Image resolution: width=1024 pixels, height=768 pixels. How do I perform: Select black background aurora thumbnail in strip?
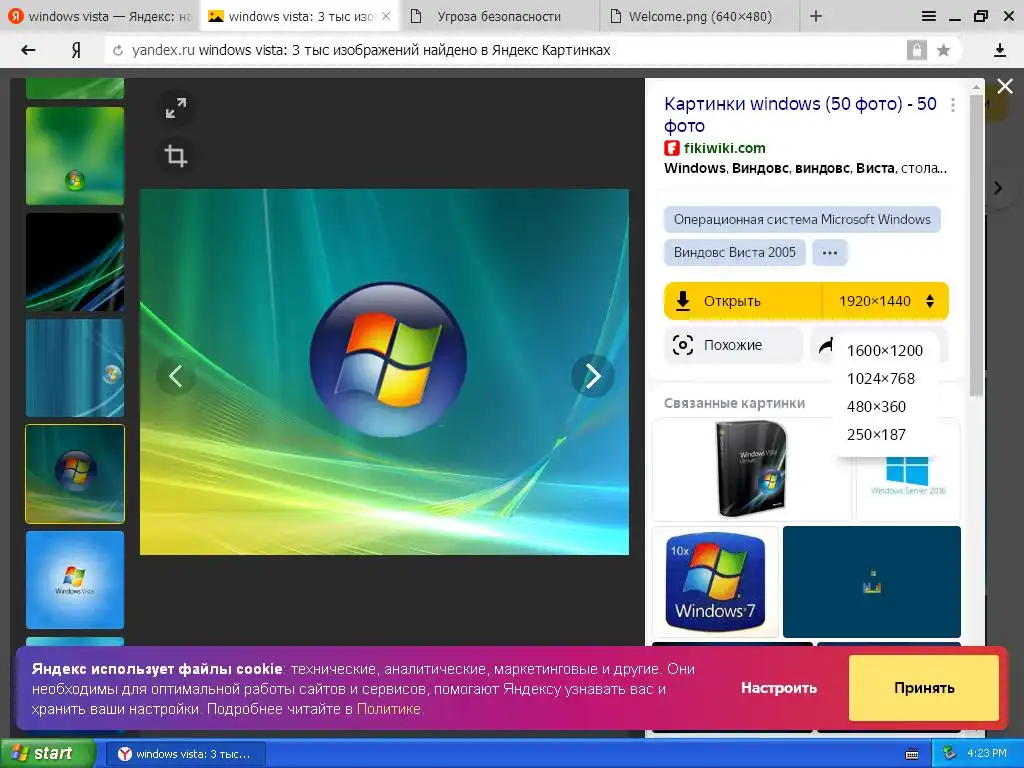point(75,262)
